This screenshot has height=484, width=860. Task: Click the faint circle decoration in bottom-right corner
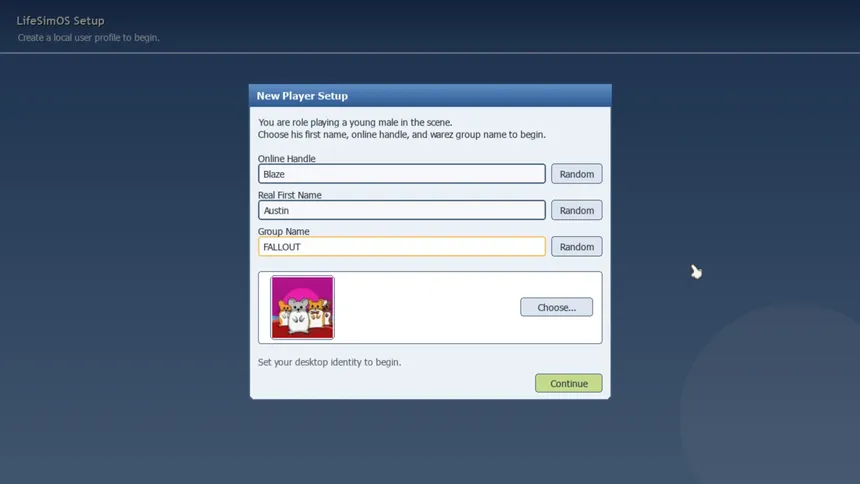point(780,400)
